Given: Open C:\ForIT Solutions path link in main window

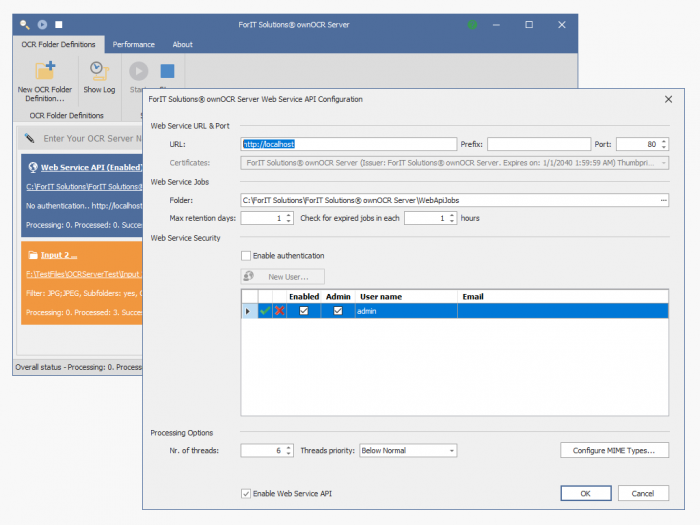Looking at the screenshot, I should click(83, 187).
